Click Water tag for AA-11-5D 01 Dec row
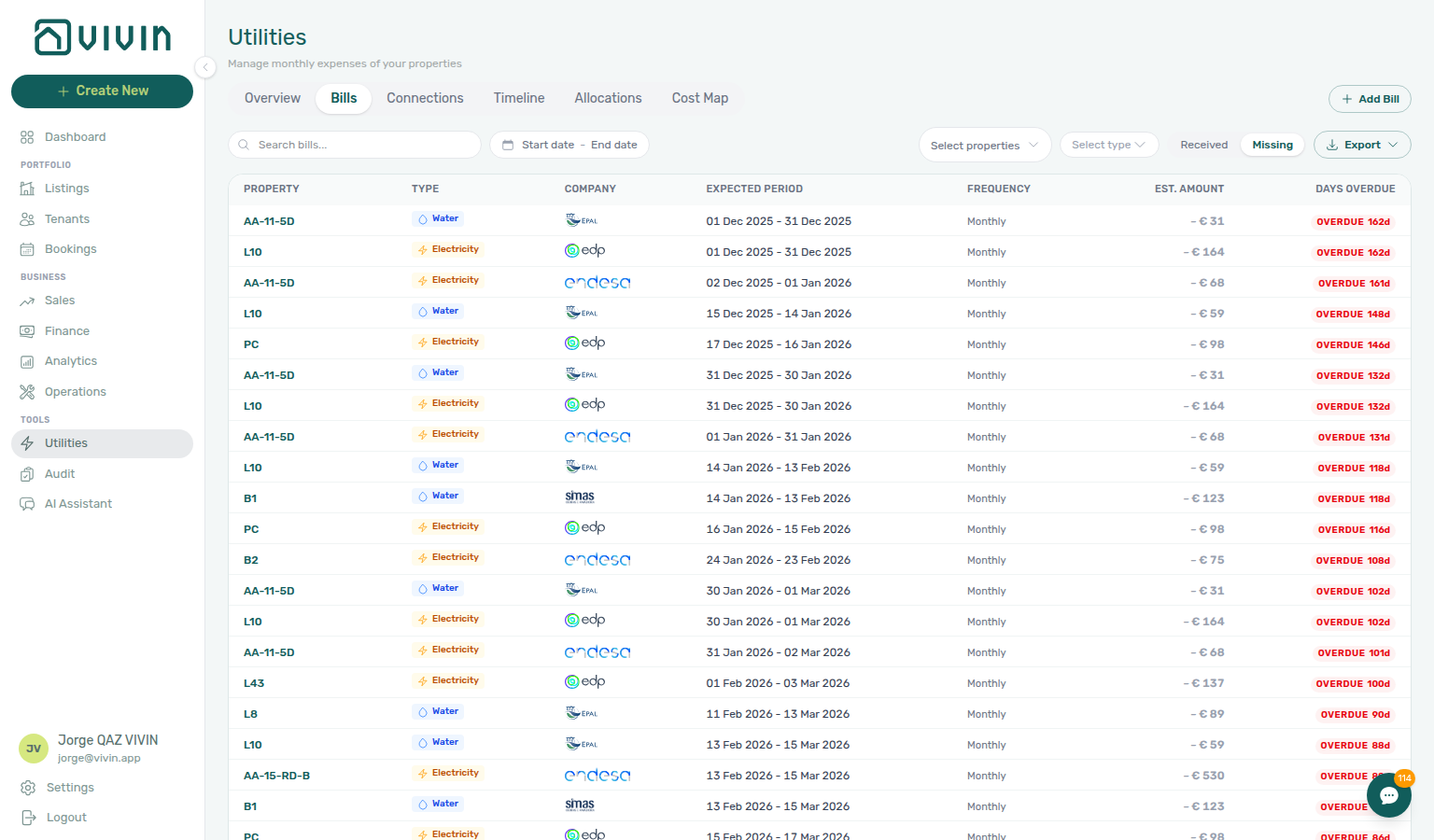Image resolution: width=1434 pixels, height=840 pixels. point(438,219)
